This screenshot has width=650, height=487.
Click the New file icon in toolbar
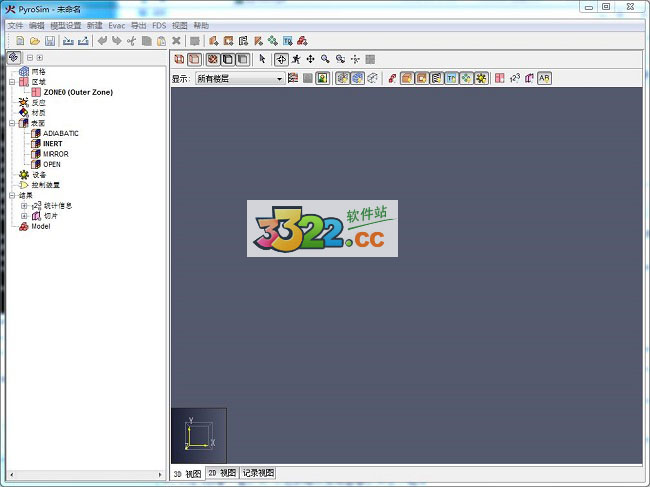click(x=20, y=41)
